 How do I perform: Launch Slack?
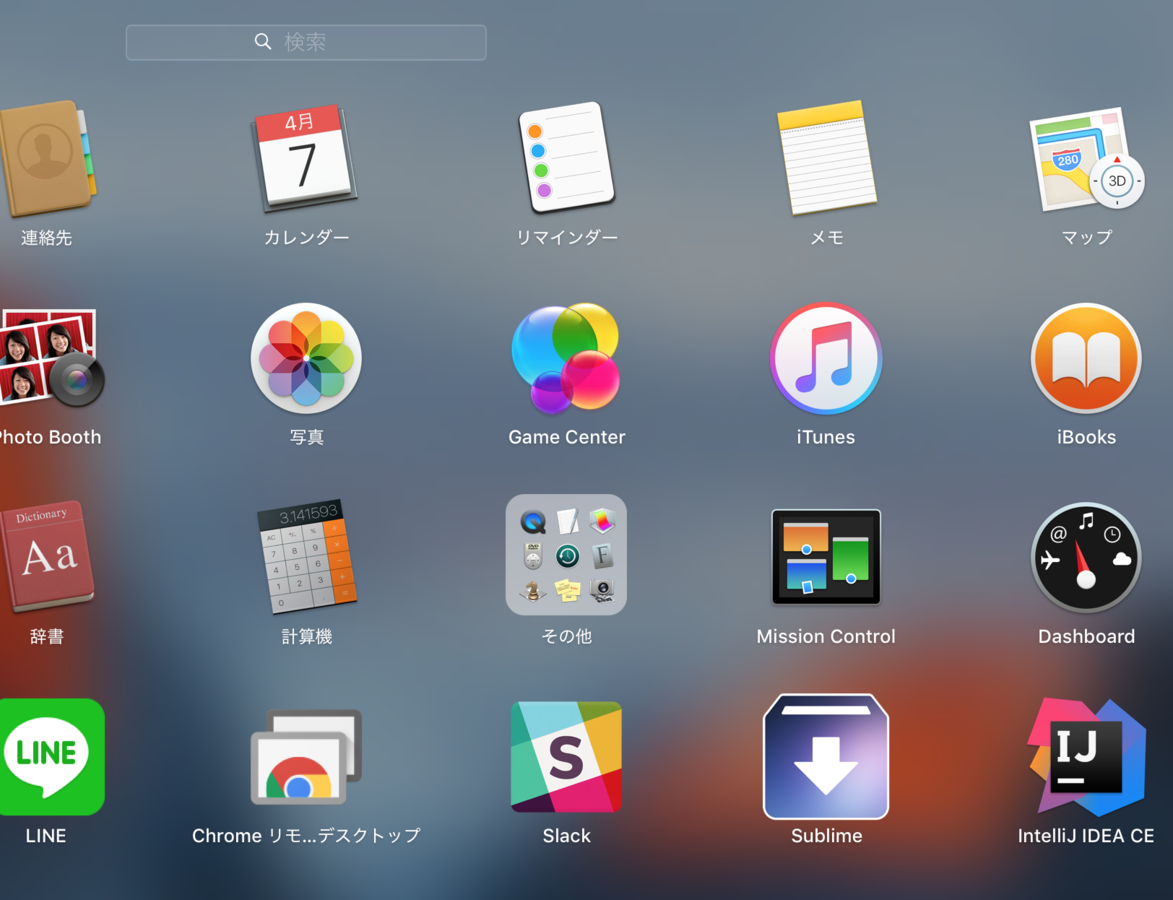click(566, 756)
